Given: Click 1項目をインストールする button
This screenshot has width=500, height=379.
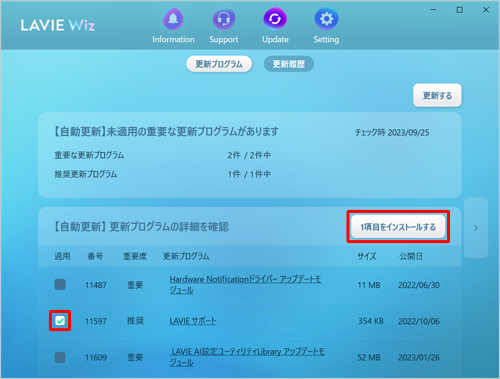Looking at the screenshot, I should click(398, 227).
